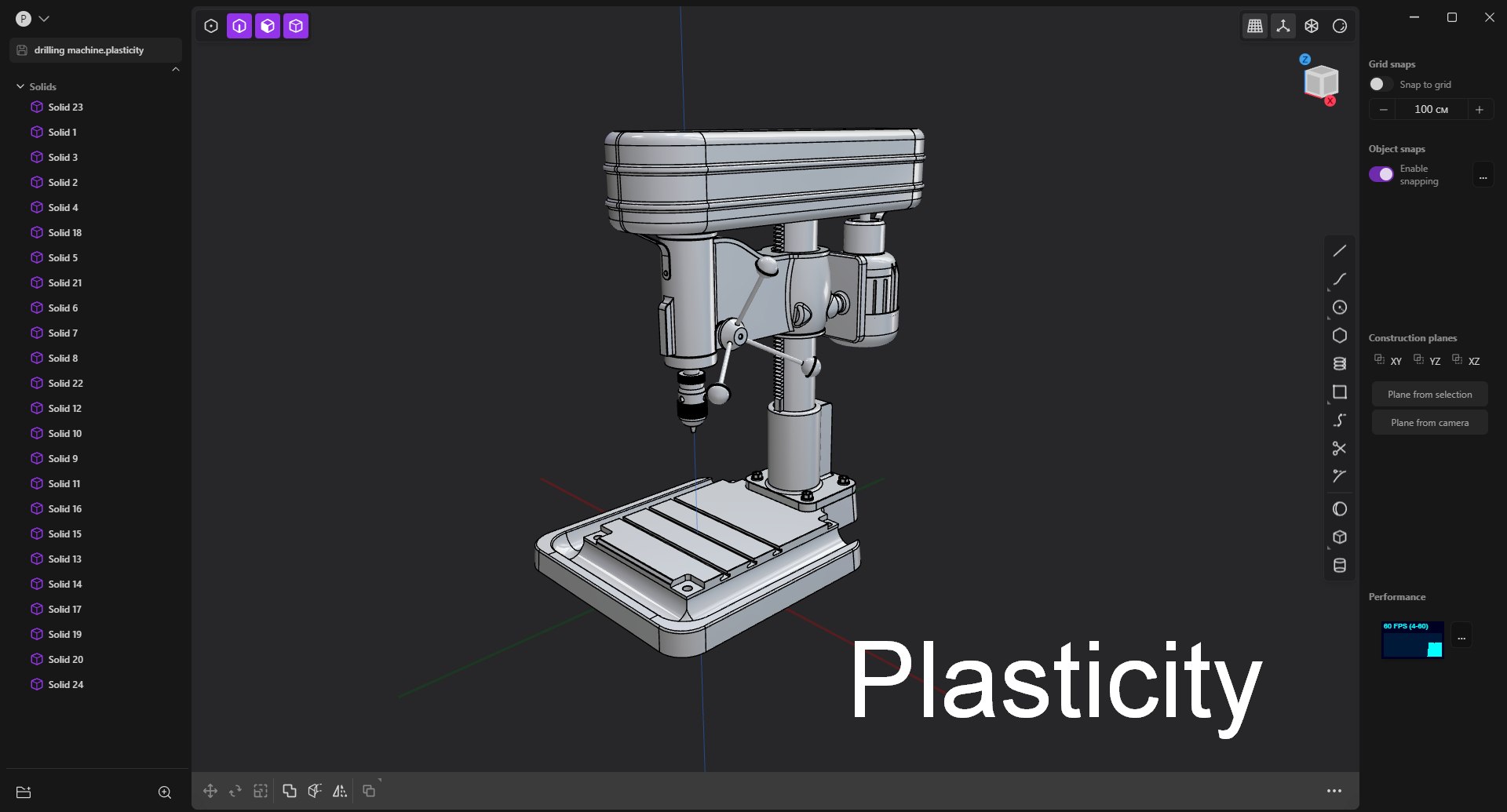This screenshot has height=812, width=1507.
Task: Click Plane from camera button
Action: 1430,423
